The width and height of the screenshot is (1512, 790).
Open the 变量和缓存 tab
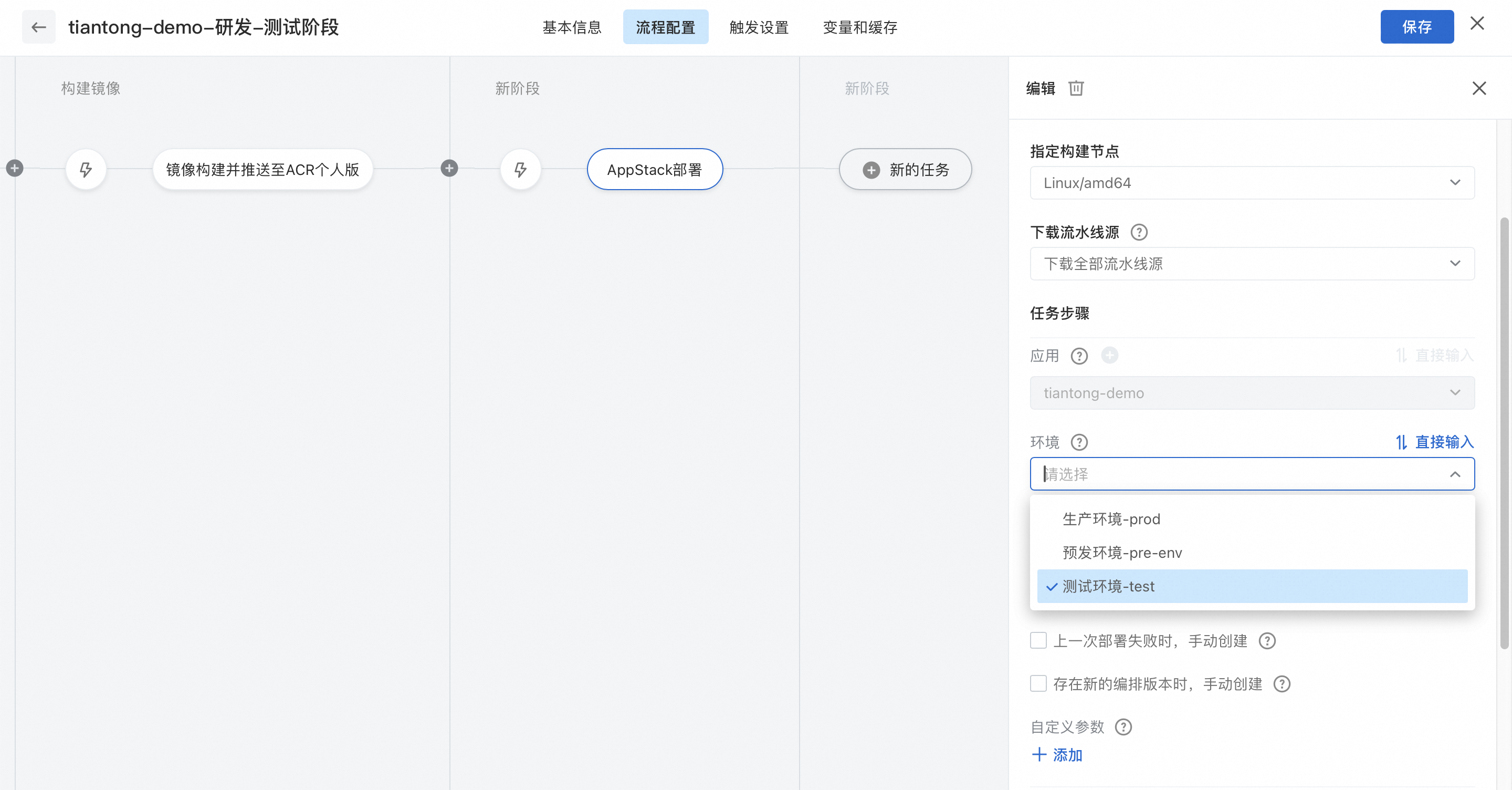[x=859, y=28]
